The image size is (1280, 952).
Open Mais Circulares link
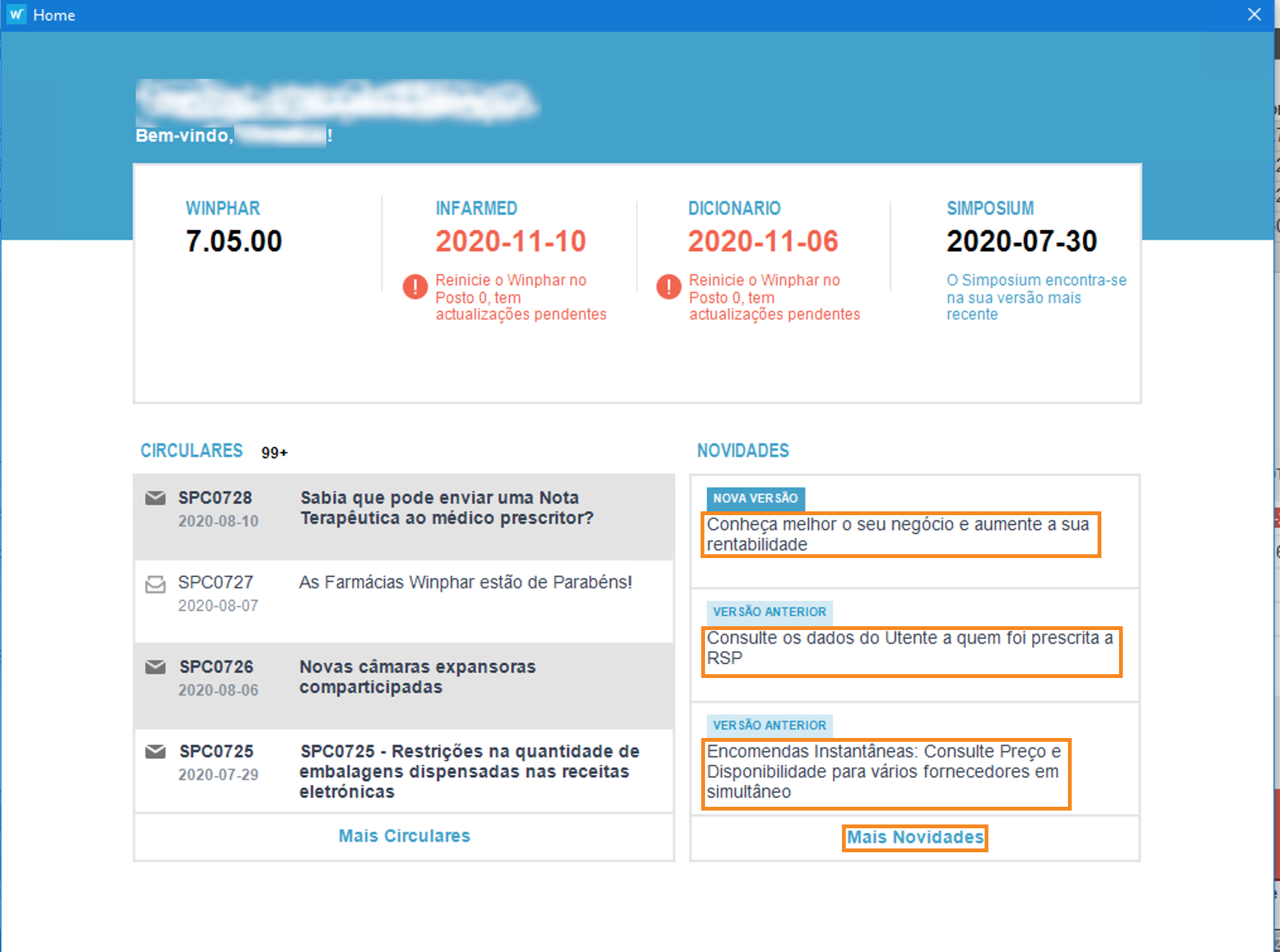pyautogui.click(x=404, y=836)
